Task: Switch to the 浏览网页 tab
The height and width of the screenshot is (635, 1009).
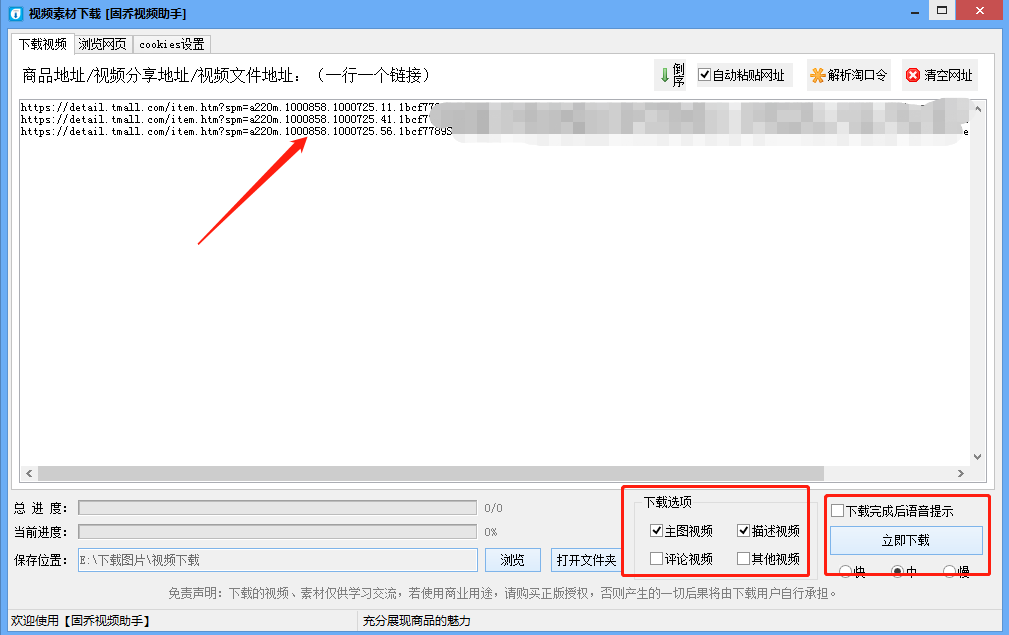Action: click(102, 44)
